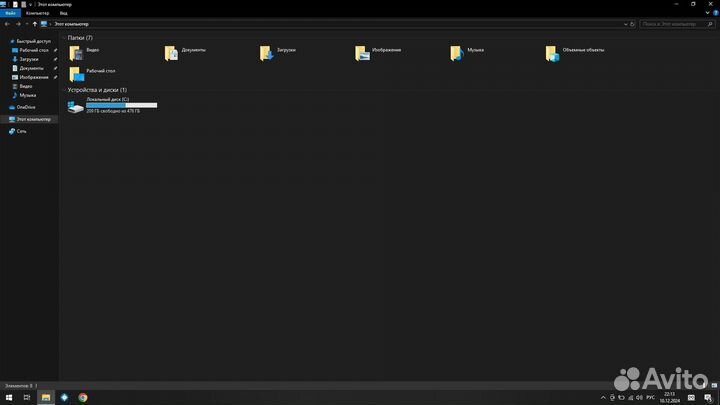Open the blue Help icon
The height and width of the screenshot is (405, 720).
point(715,13)
